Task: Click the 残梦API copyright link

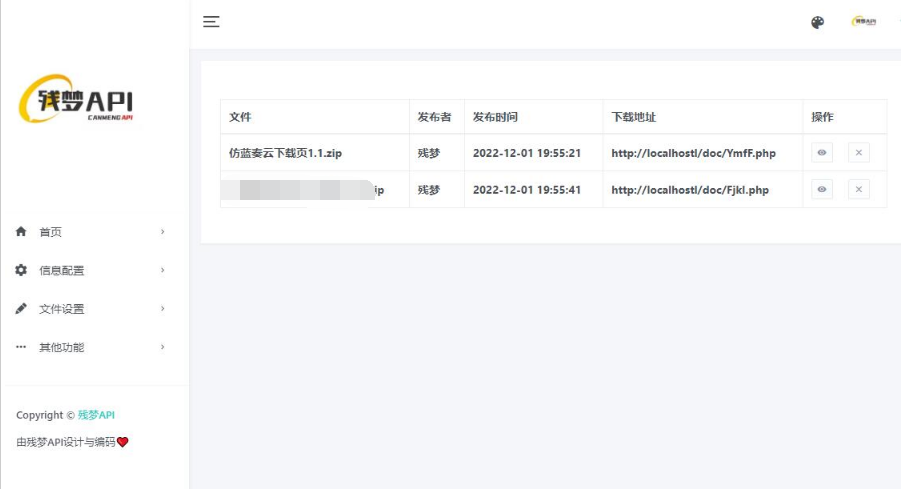Action: pyautogui.click(x=97, y=415)
